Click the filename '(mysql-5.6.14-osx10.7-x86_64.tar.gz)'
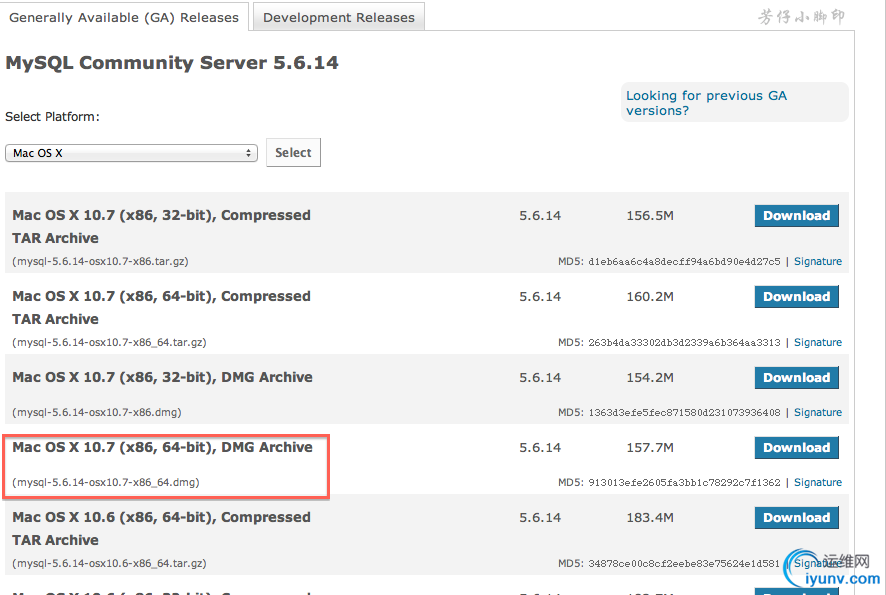886x595 pixels. point(109,342)
